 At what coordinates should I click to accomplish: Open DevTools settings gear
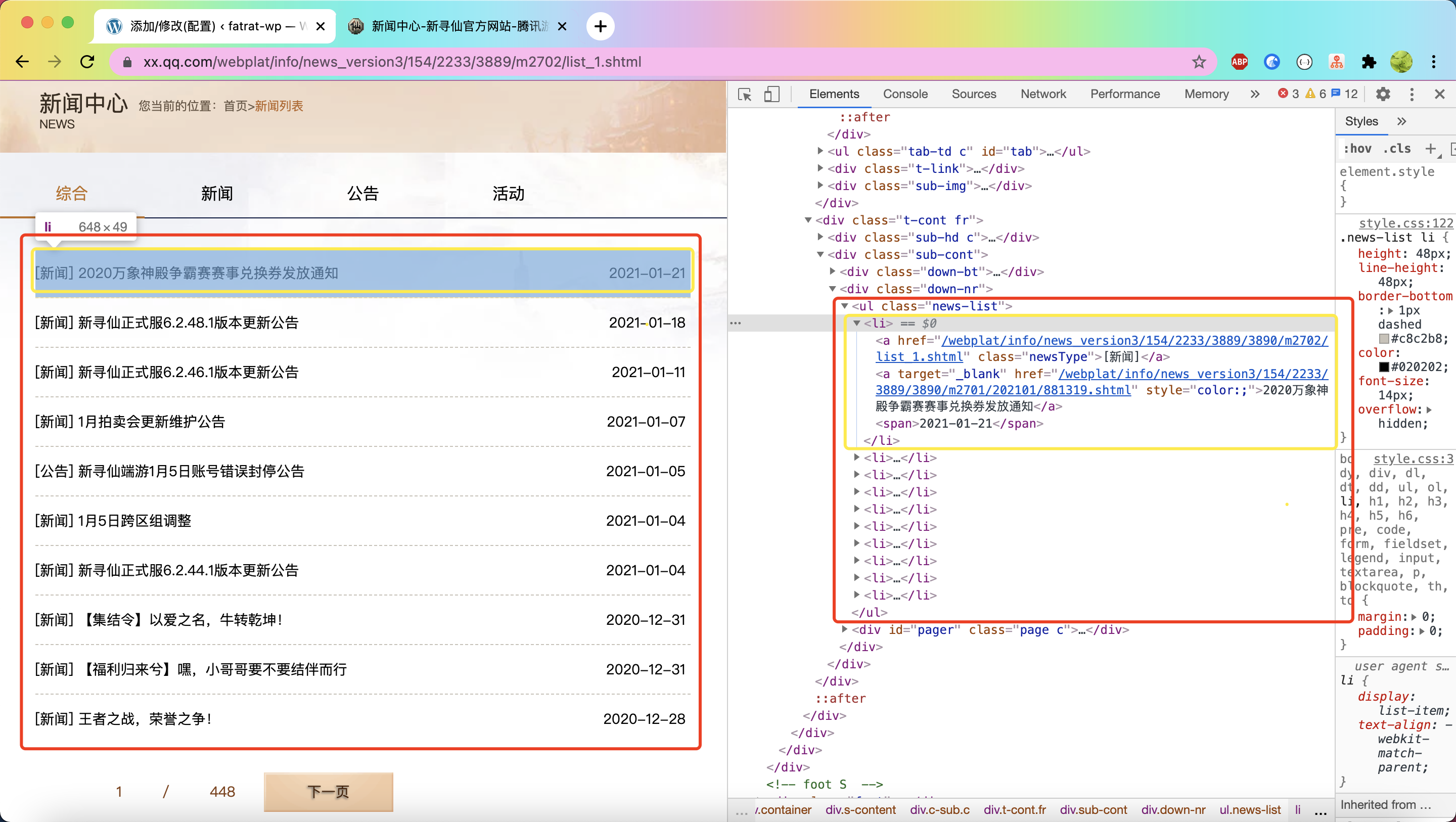(x=1383, y=94)
